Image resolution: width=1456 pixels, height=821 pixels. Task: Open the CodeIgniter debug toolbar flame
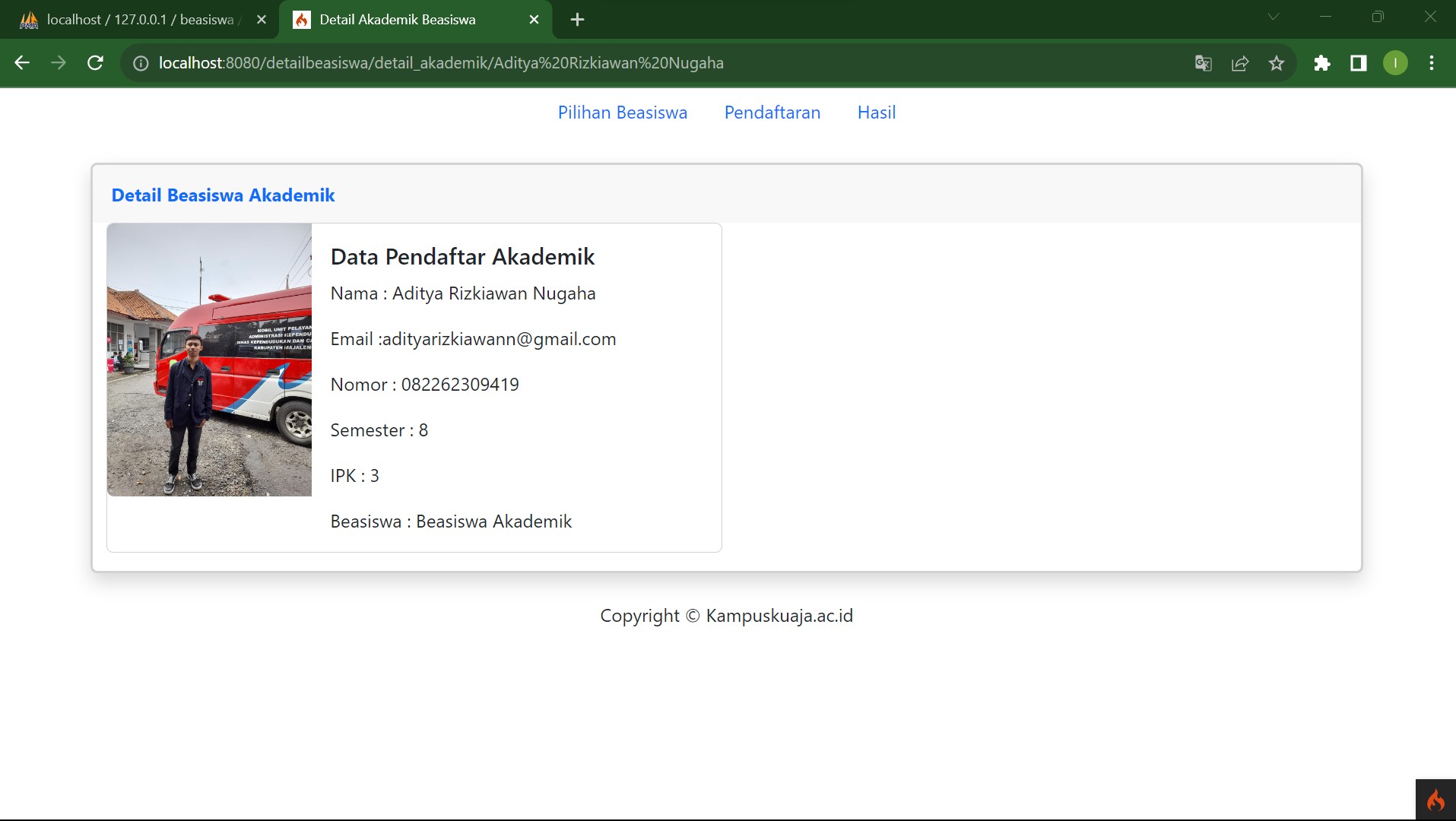(x=1435, y=800)
